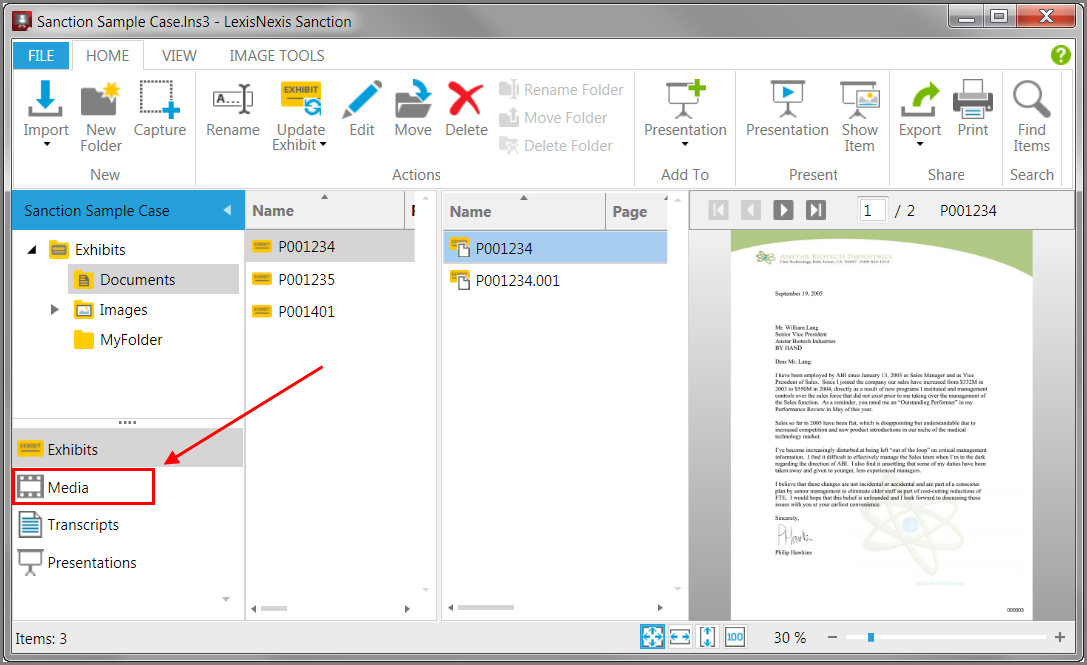Click the zoom in plus button
The width and height of the screenshot is (1087, 665).
pos(1060,637)
